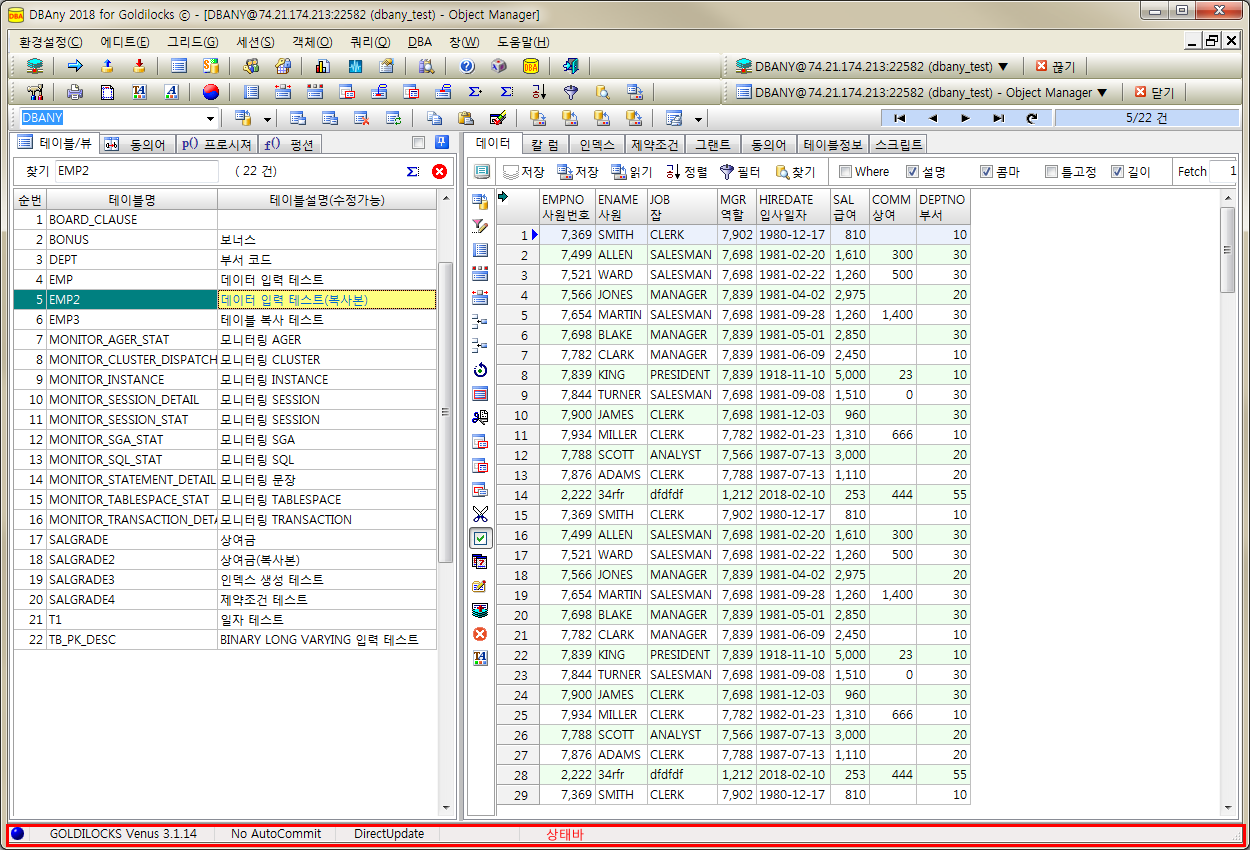Image resolution: width=1250 pixels, height=850 pixels.
Task: Open the 프로시져 tab in the left panel
Action: pyautogui.click(x=215, y=144)
